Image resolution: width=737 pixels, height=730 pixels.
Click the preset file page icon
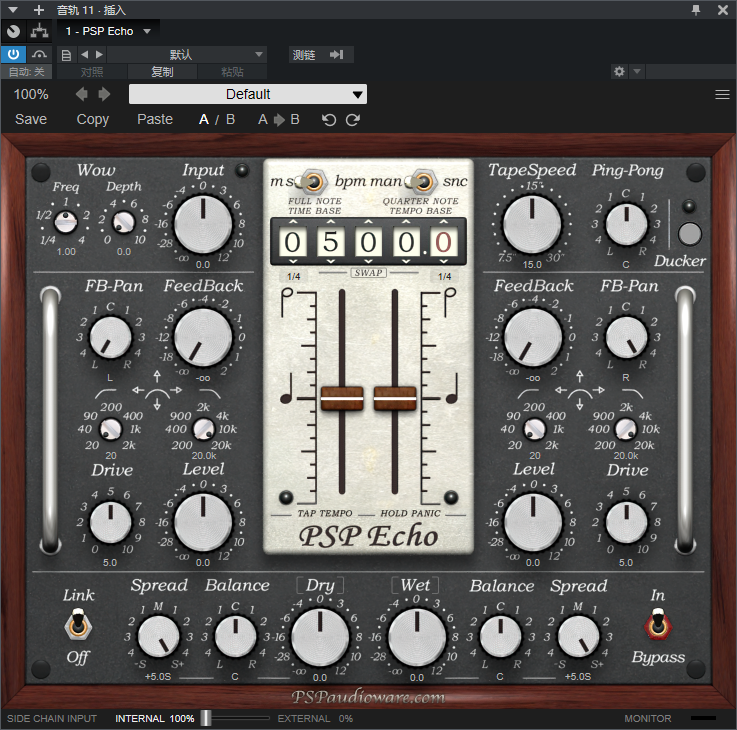[x=66, y=55]
